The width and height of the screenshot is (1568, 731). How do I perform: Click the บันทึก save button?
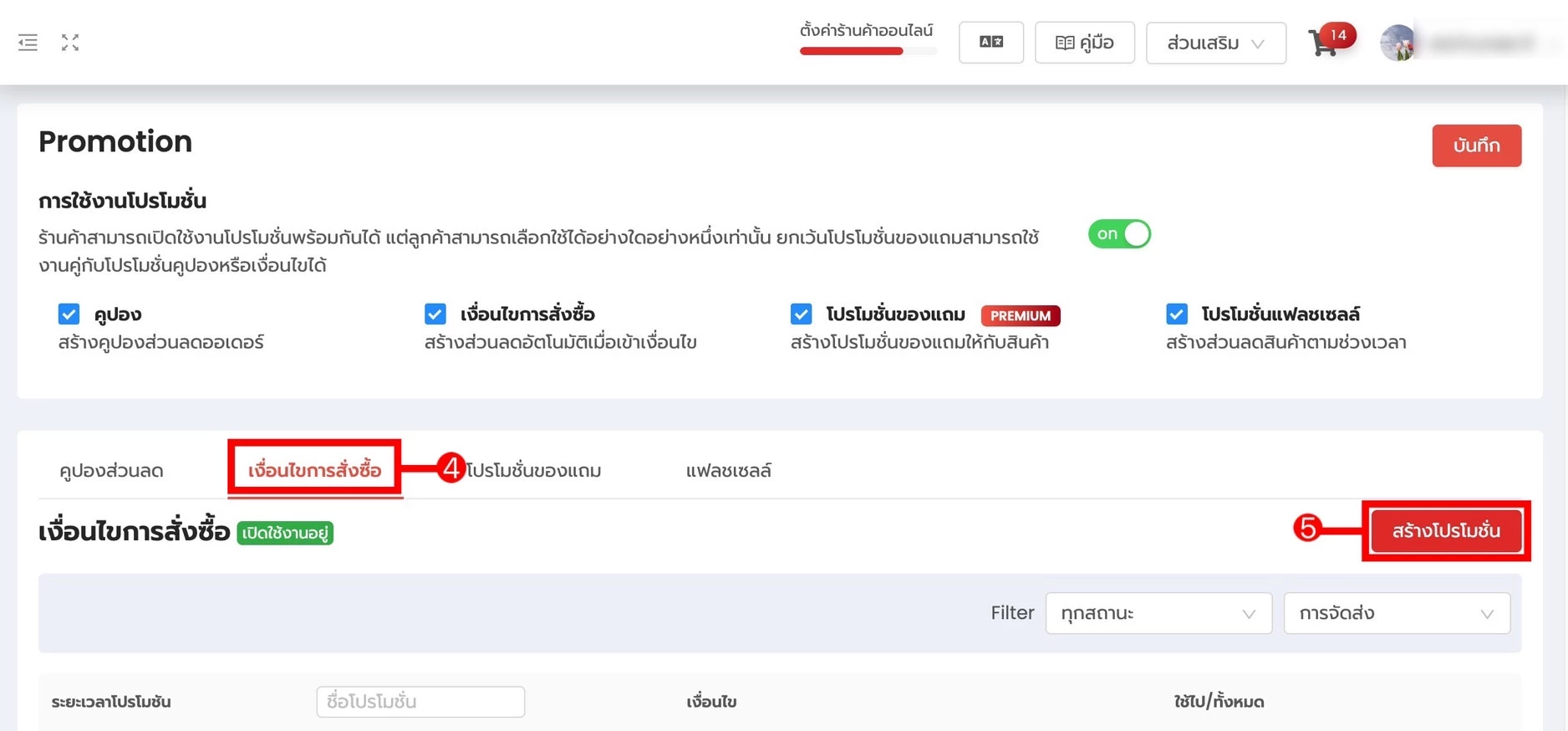(x=1476, y=146)
